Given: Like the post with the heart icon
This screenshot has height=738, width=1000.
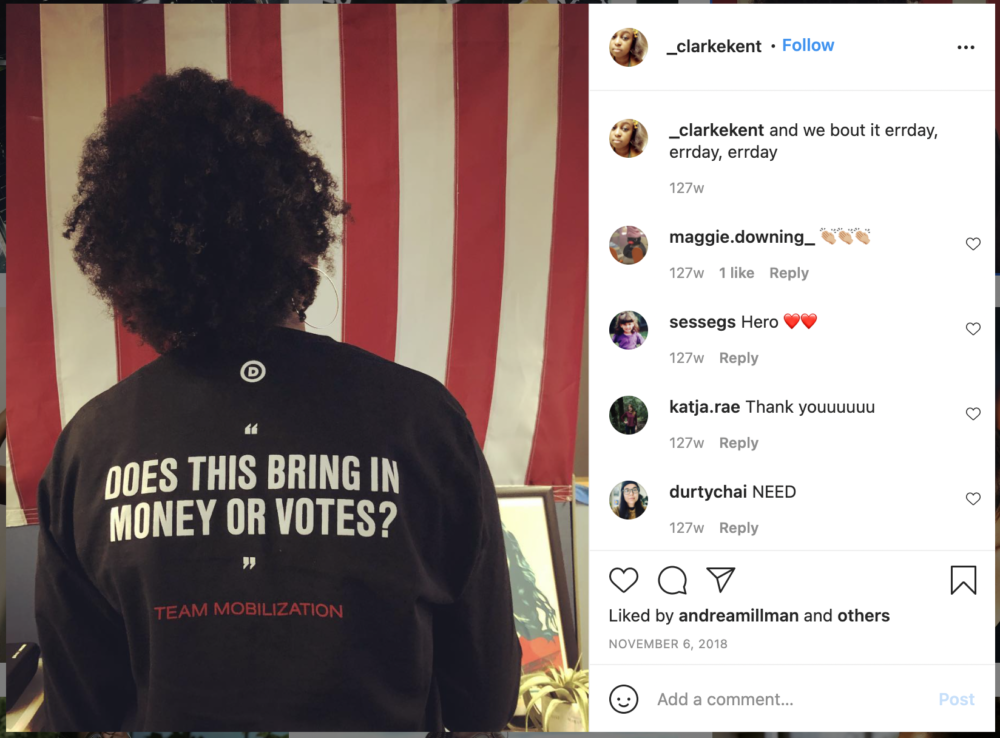Looking at the screenshot, I should (623, 580).
